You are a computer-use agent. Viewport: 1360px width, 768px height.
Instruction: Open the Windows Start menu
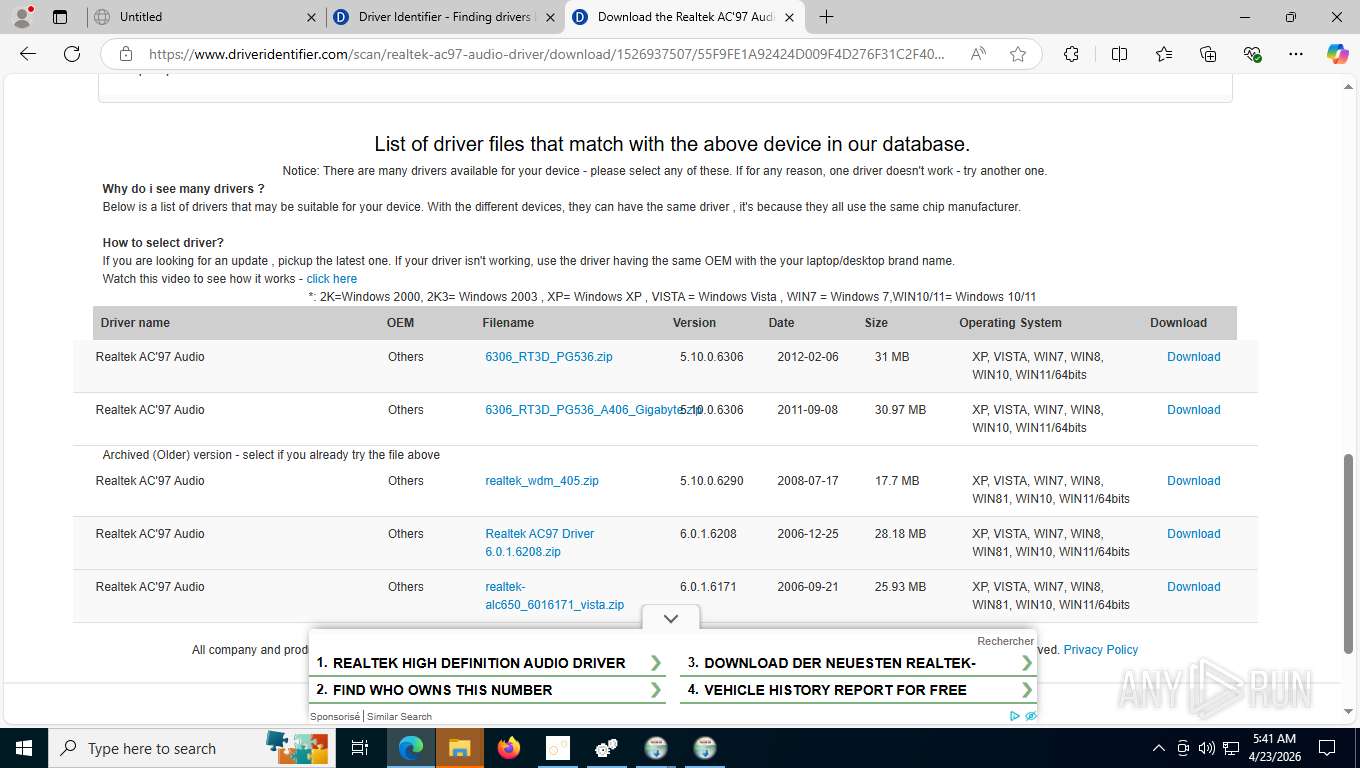(x=23, y=748)
